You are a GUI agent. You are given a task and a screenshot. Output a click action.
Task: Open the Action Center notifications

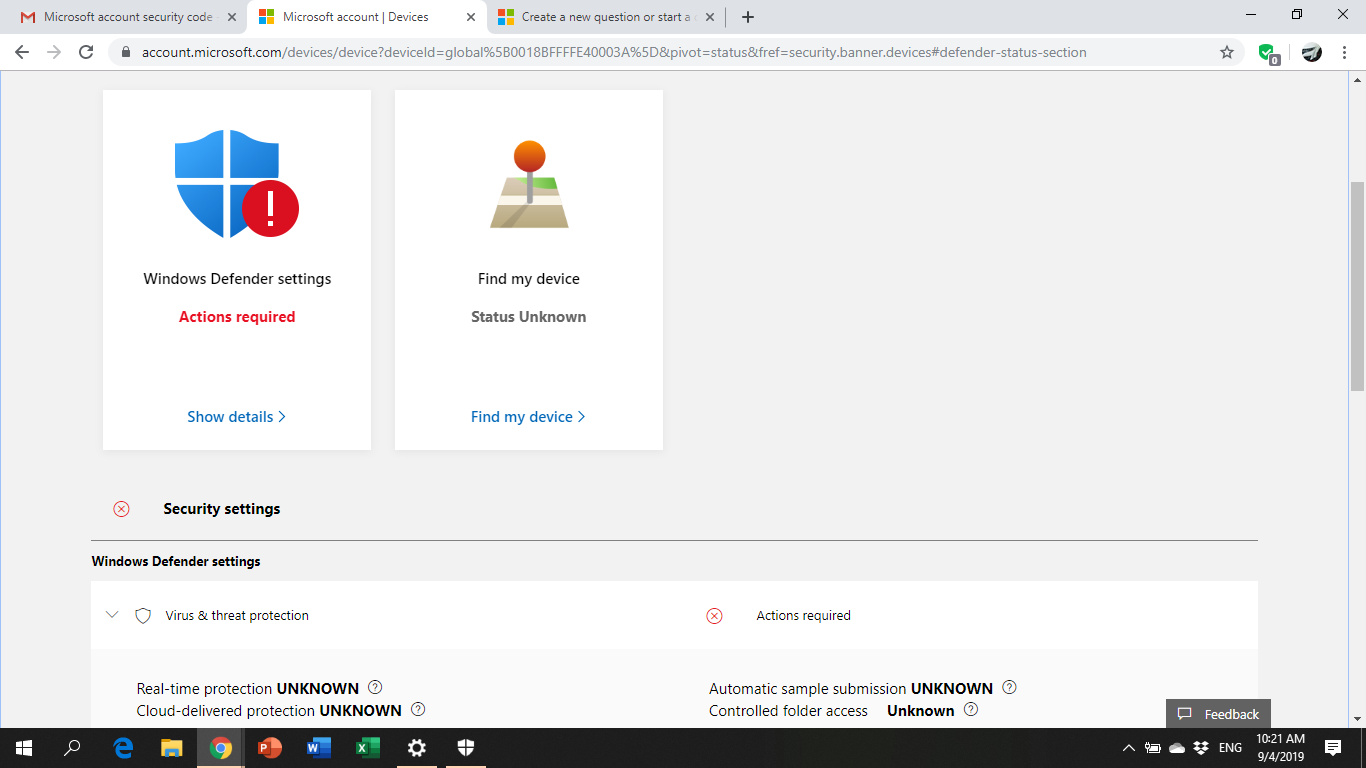coord(1333,748)
